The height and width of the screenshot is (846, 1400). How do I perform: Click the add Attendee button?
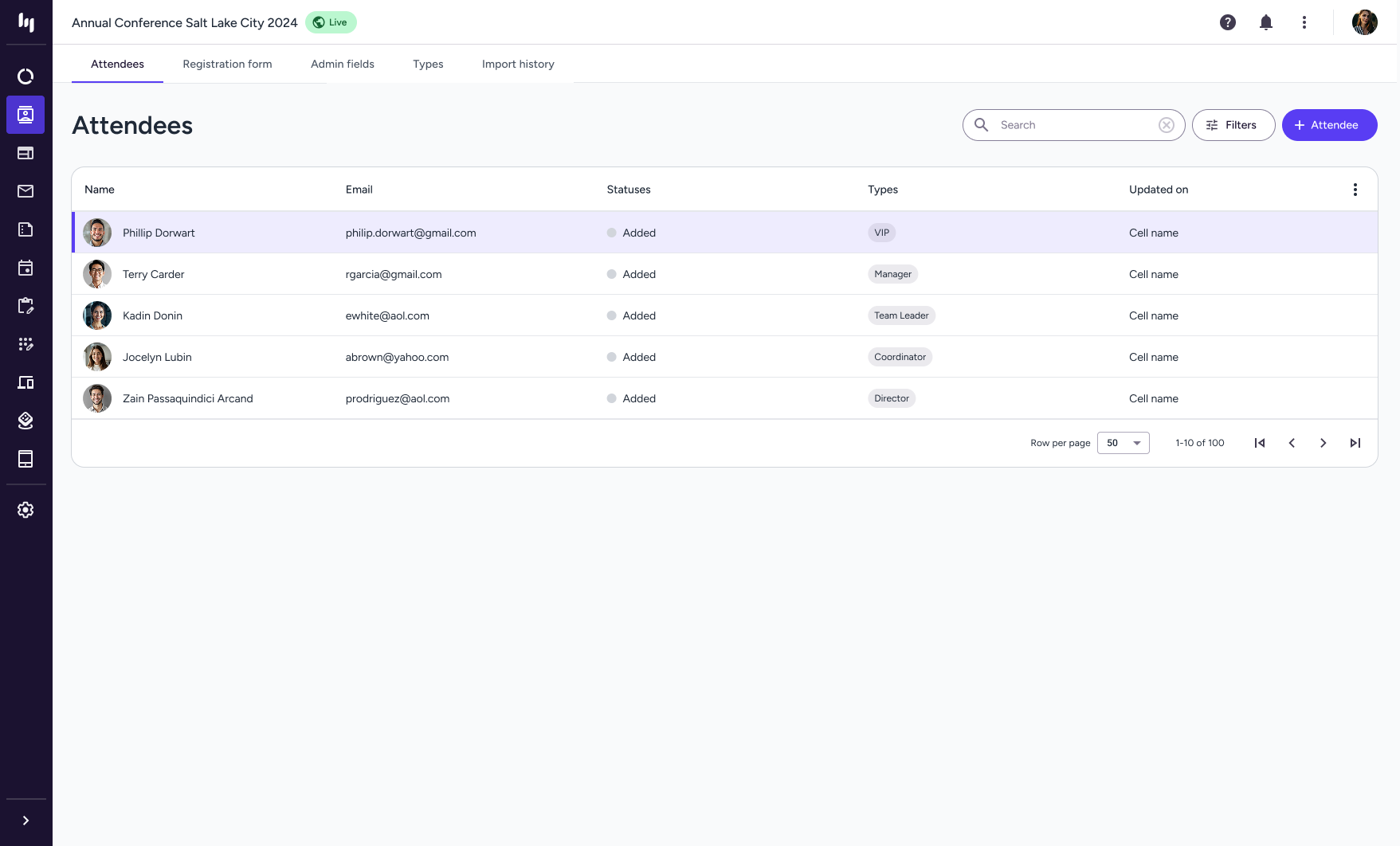(1330, 125)
